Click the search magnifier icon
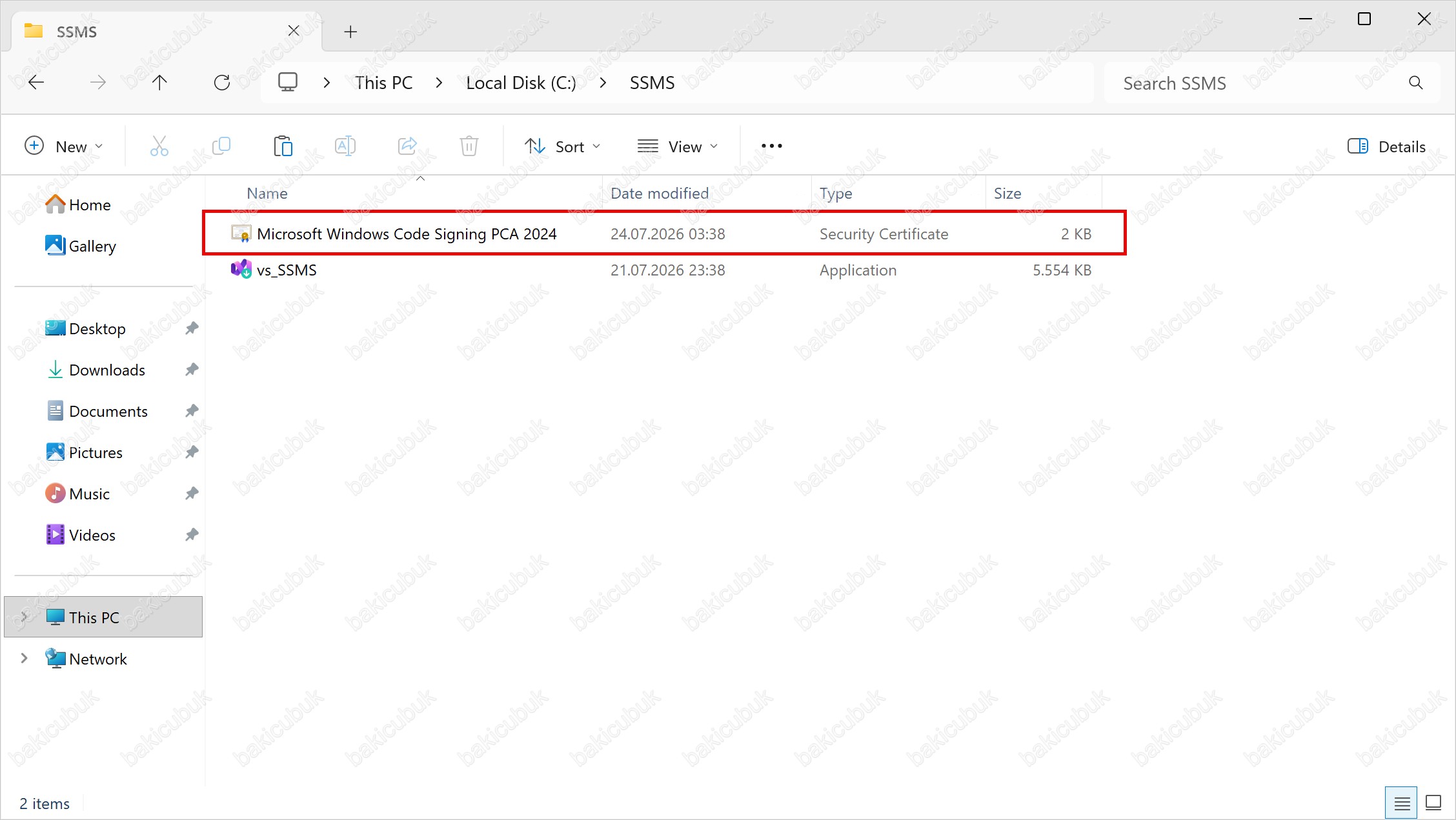 [x=1415, y=83]
